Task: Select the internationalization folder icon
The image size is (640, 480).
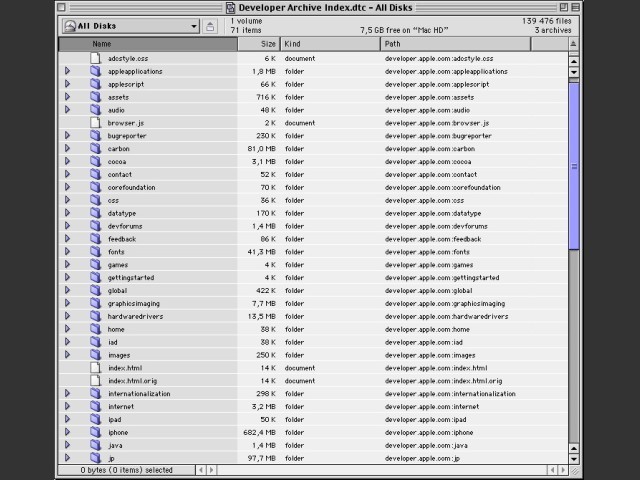Action: pos(96,393)
